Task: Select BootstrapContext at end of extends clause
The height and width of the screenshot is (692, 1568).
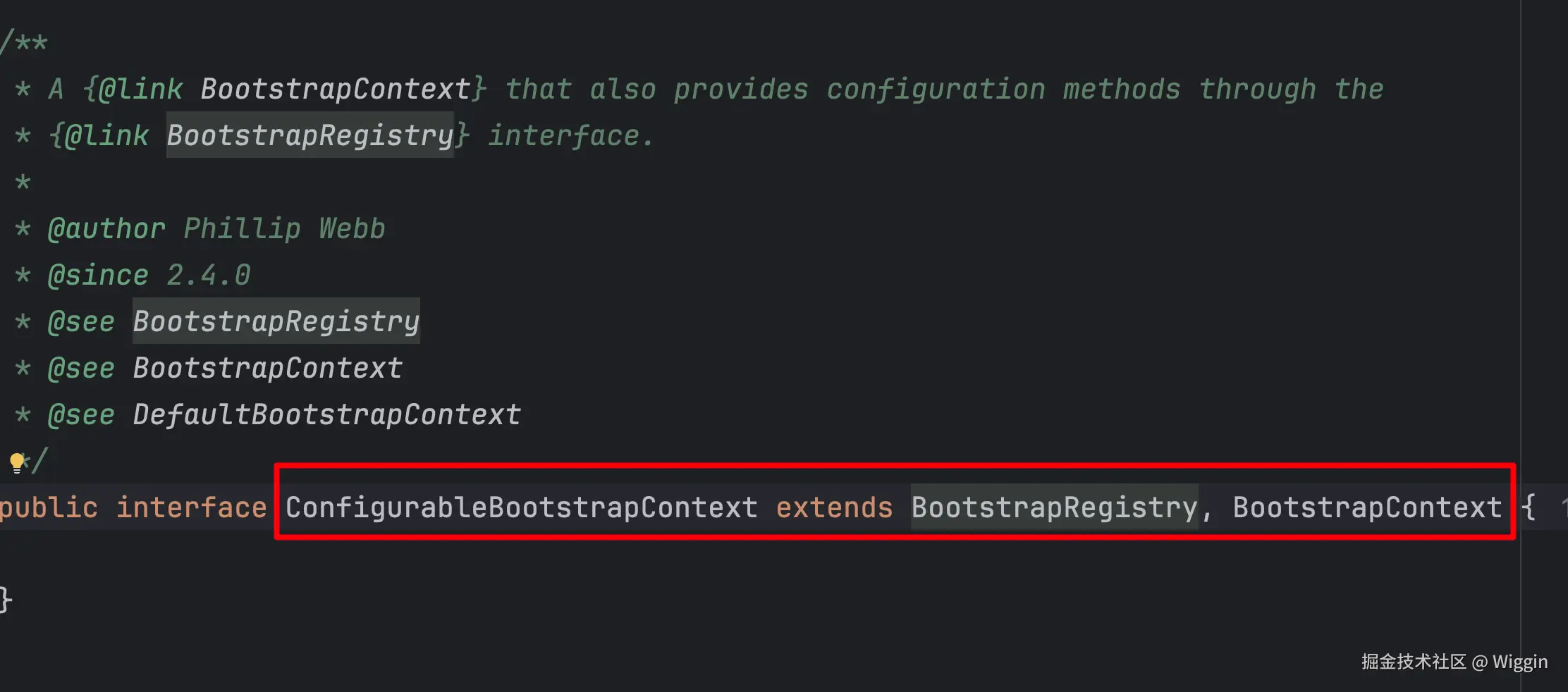Action: coord(1367,507)
